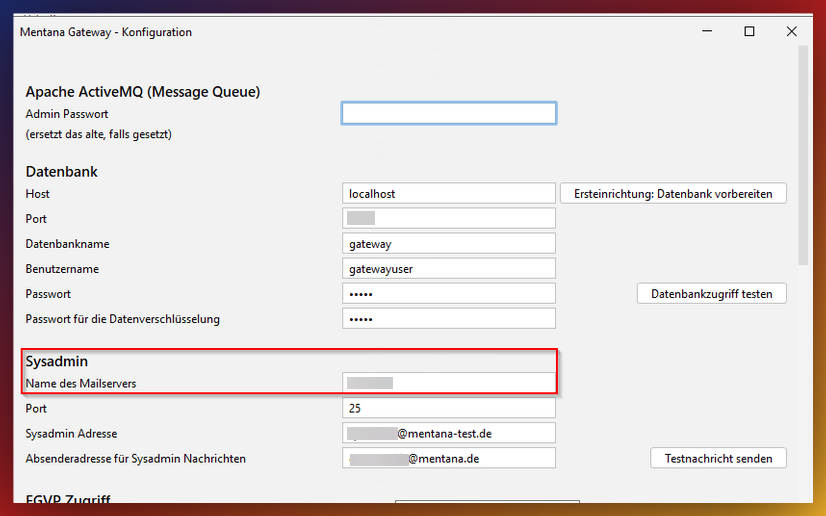Screen dimensions: 826x516
Task: Click the Benutzername field with gatewayuser
Action: pos(449,269)
